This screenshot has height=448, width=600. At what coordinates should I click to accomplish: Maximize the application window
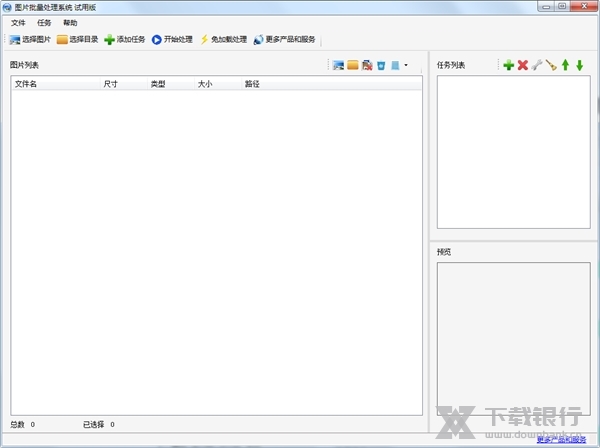[562, 7]
